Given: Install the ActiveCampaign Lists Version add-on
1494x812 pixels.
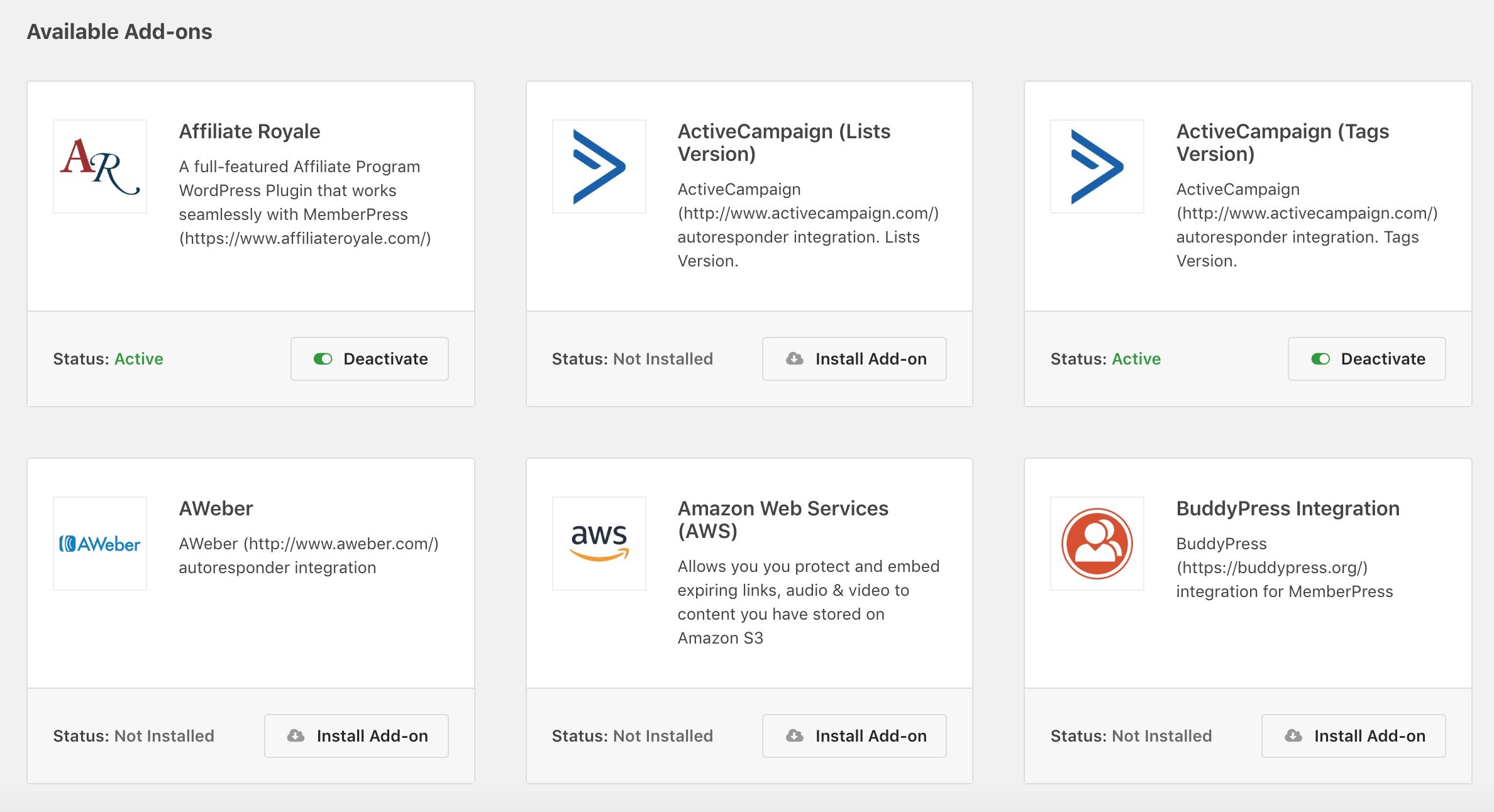Looking at the screenshot, I should pos(855,359).
